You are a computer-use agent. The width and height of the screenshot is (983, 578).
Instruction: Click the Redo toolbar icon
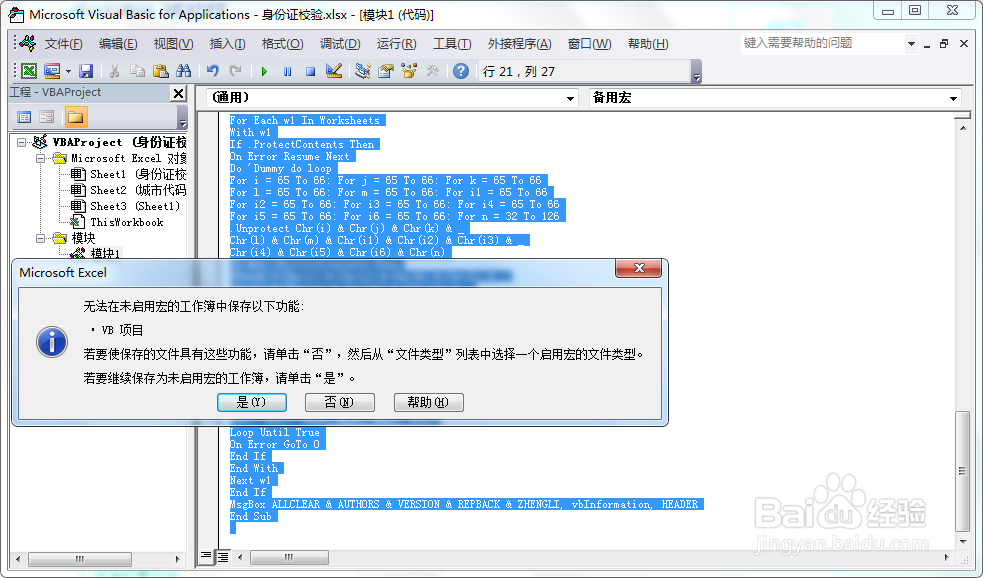[235, 71]
